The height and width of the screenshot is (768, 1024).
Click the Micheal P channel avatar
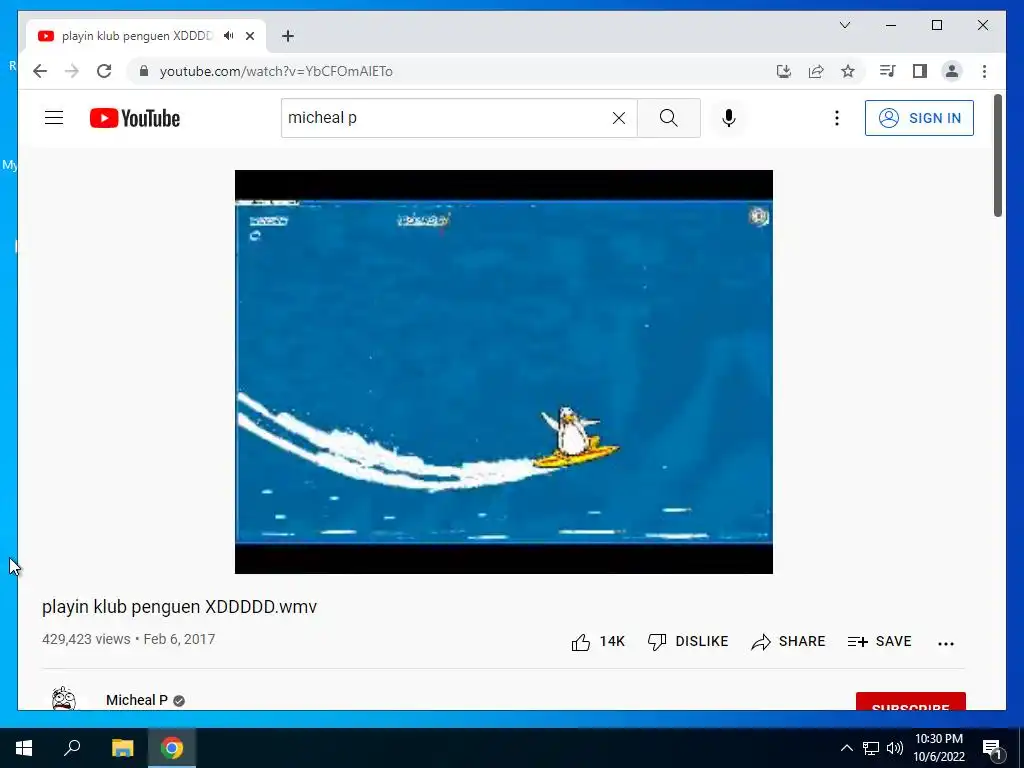64,699
